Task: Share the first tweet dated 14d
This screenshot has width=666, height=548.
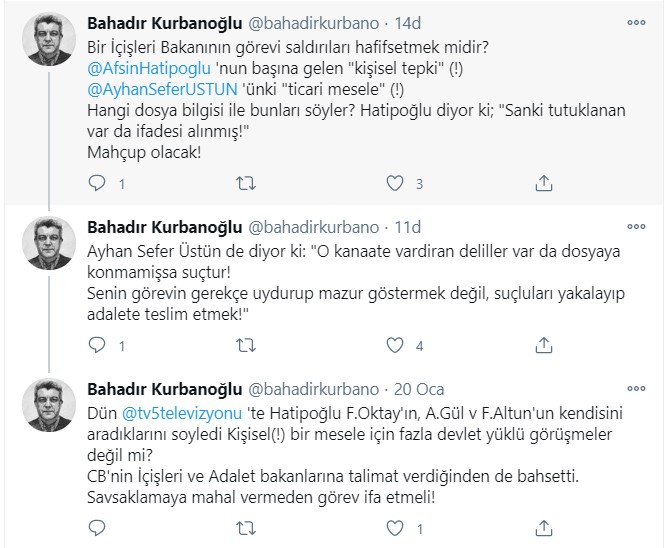Action: [544, 184]
